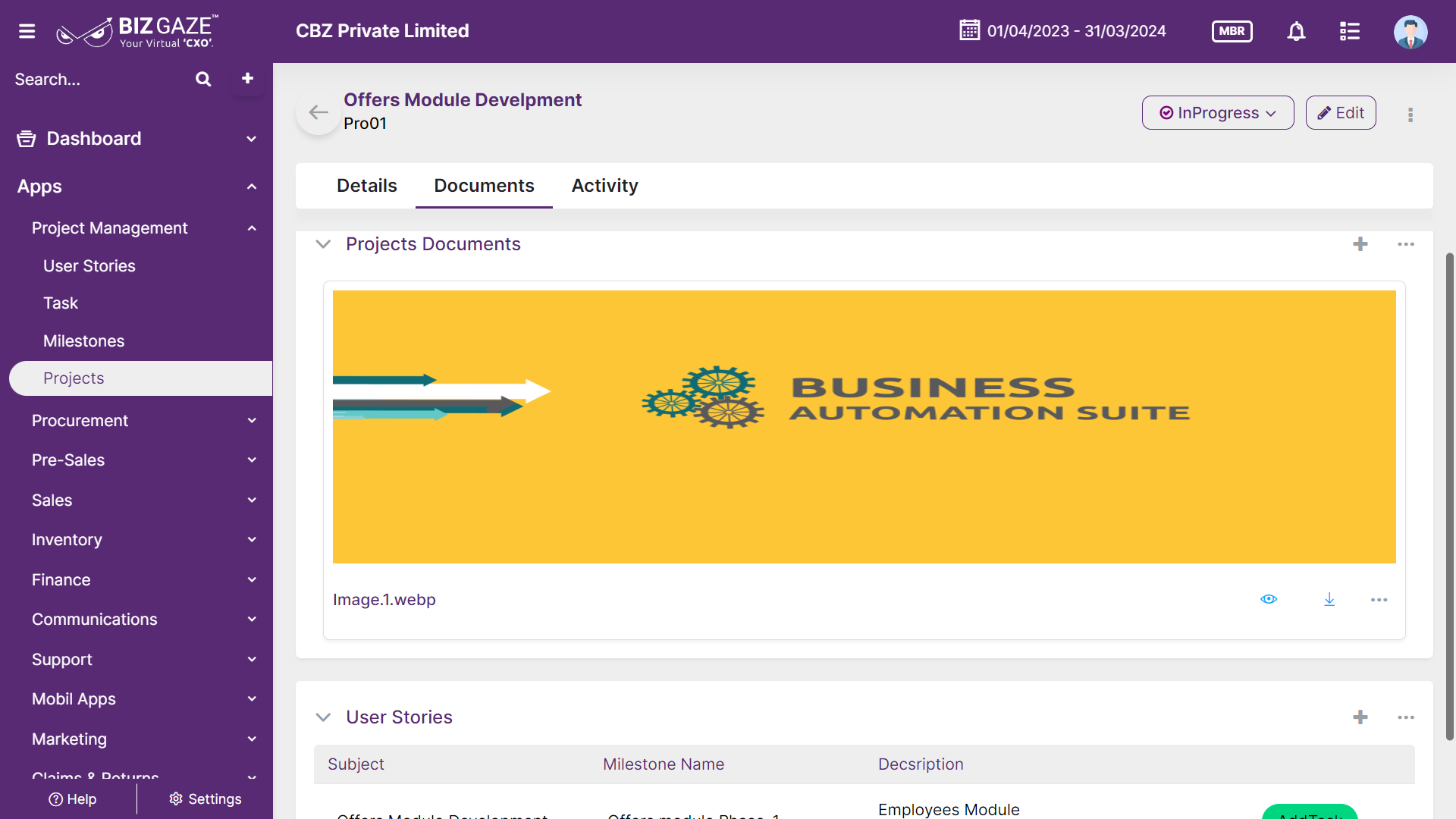1456x819 pixels.
Task: Collapse the Apps menu
Action: point(252,187)
